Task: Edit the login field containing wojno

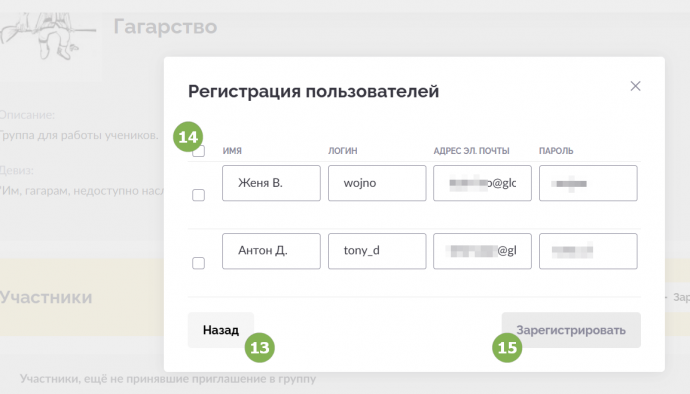Action: (x=377, y=183)
